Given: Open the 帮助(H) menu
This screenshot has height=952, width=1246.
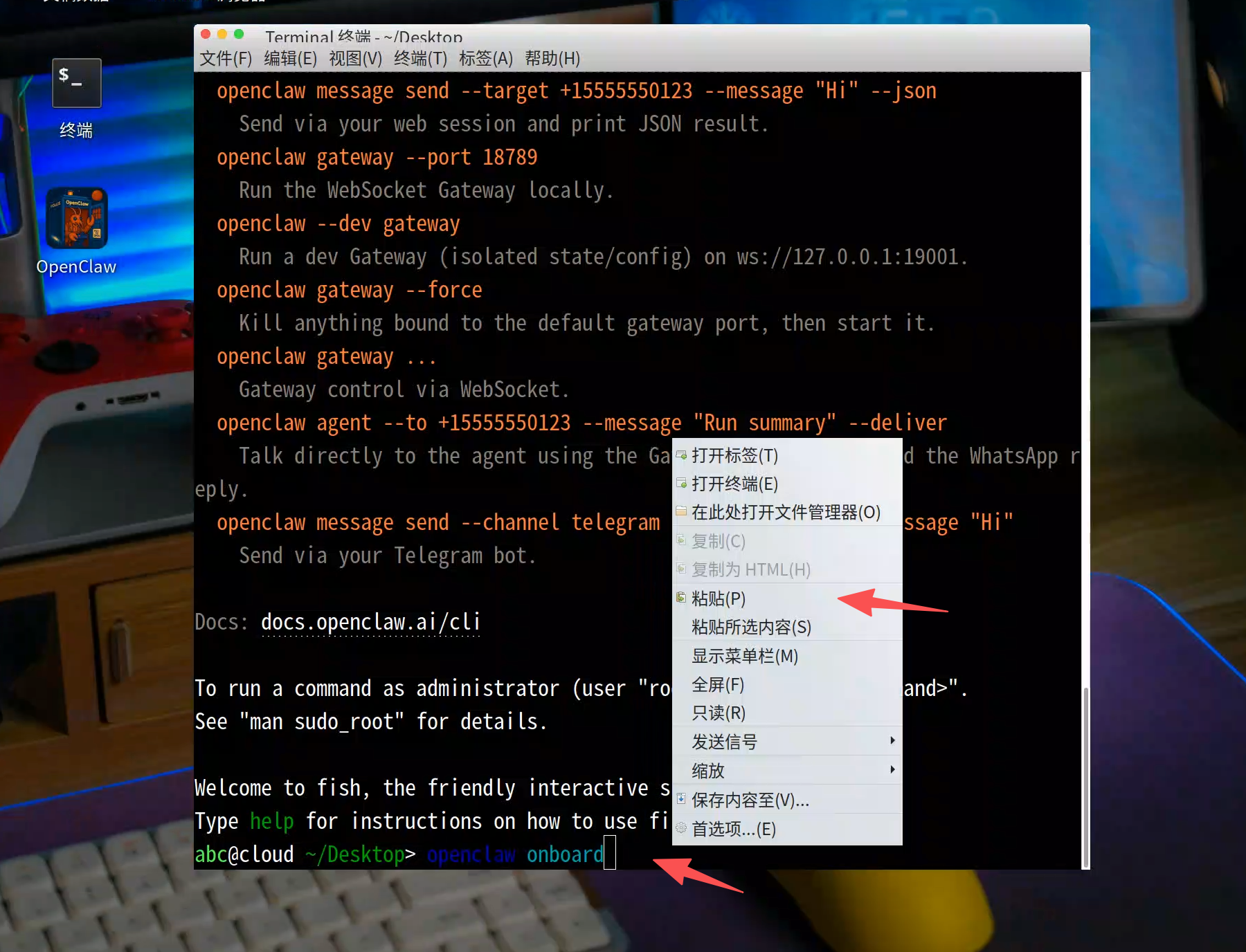Looking at the screenshot, I should (552, 59).
